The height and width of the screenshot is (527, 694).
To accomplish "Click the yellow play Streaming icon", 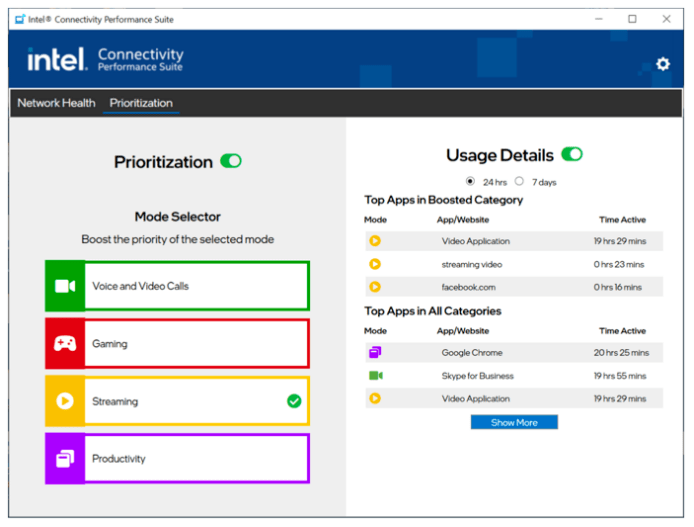I will click(65, 401).
